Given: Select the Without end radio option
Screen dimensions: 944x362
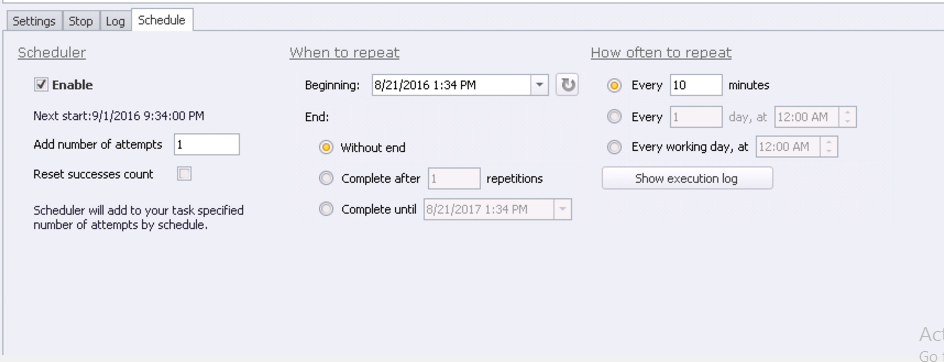Looking at the screenshot, I should 326,148.
